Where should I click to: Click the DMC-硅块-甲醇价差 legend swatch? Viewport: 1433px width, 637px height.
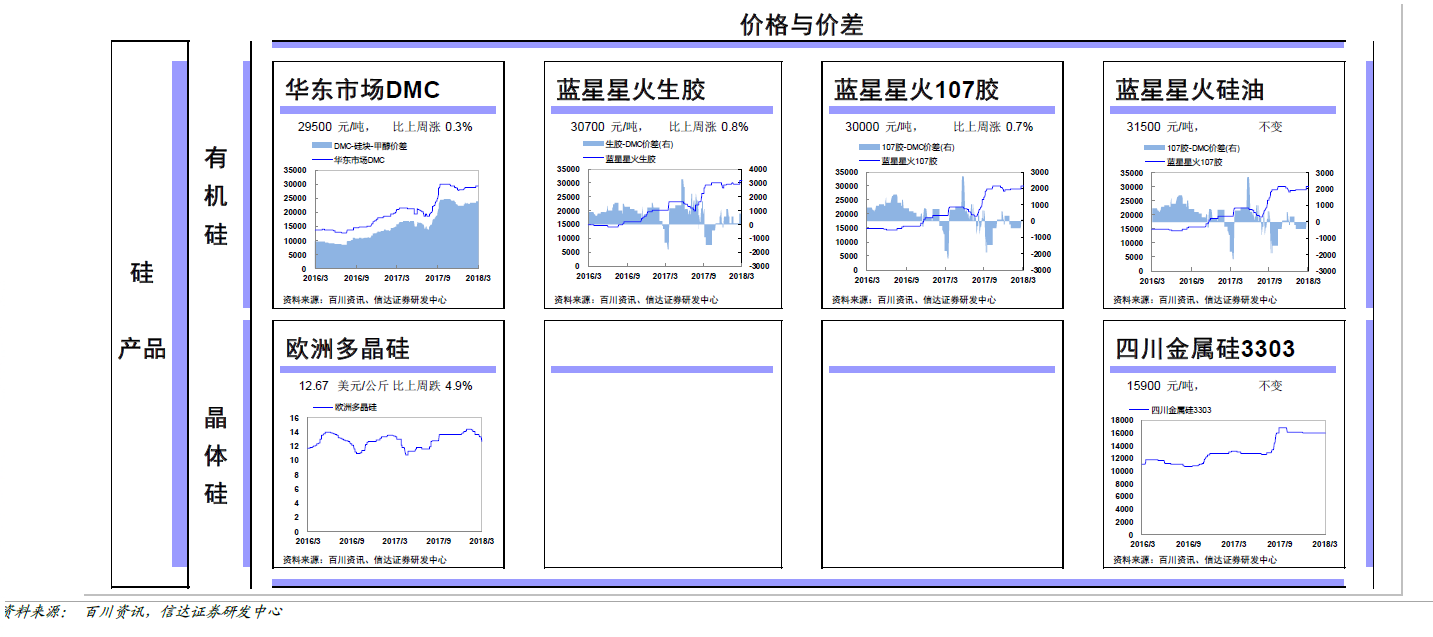pyautogui.click(x=322, y=146)
